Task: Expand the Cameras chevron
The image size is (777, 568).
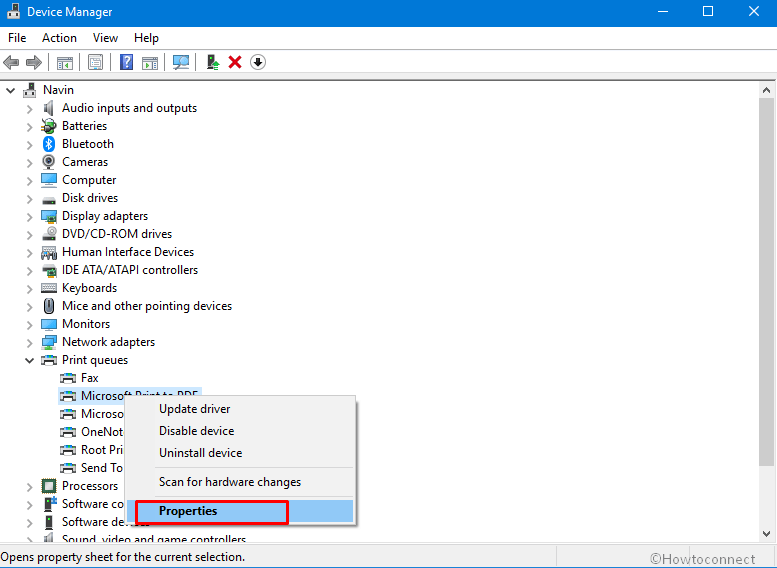Action: click(x=30, y=163)
